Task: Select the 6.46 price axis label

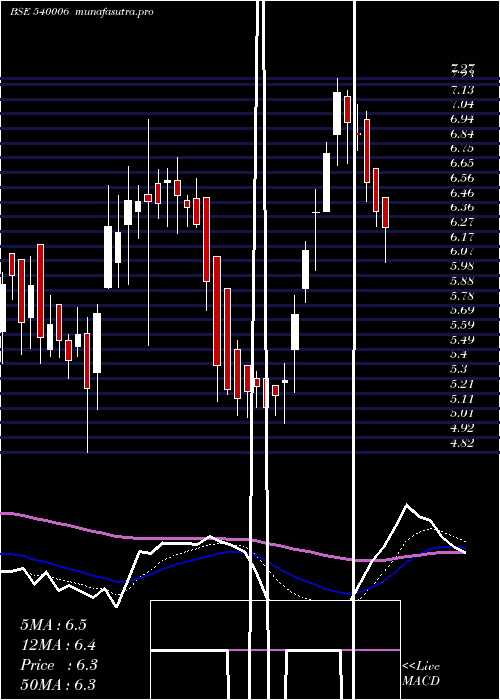Action: coord(462,193)
